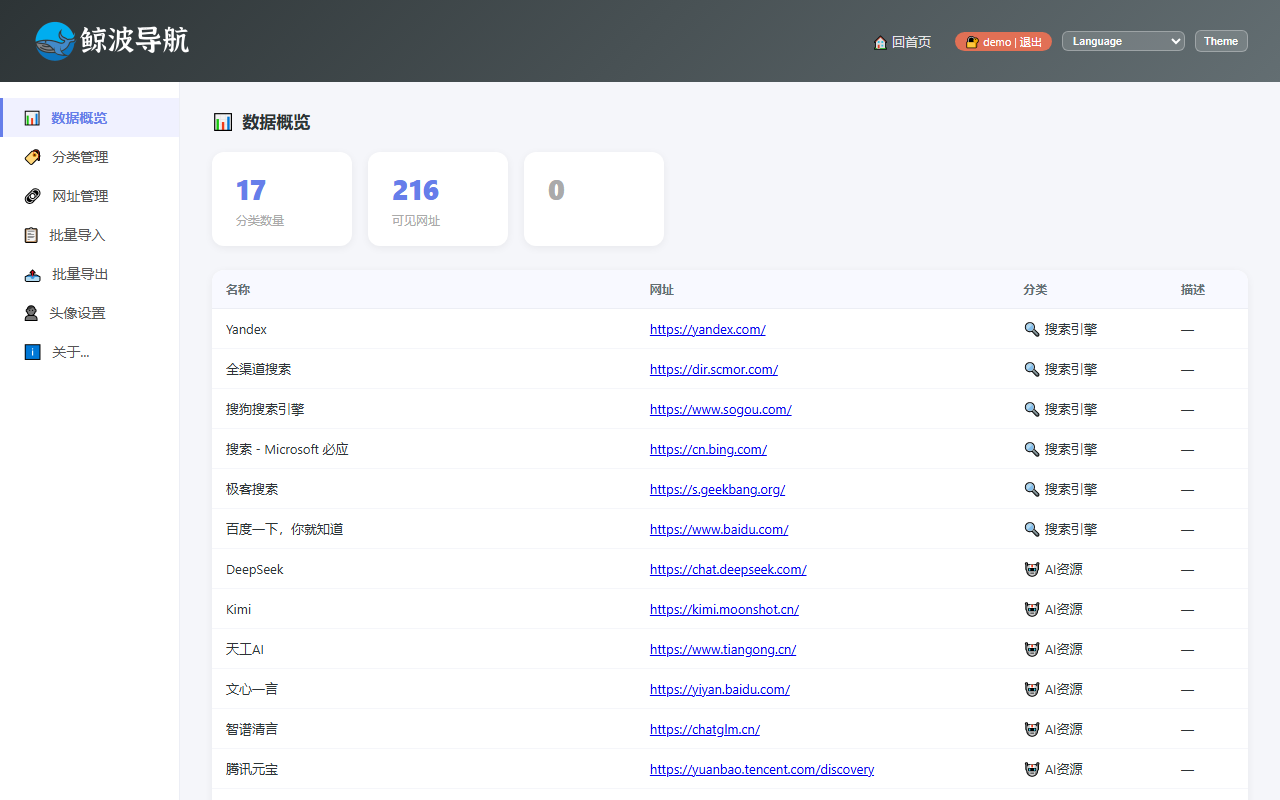Image resolution: width=1280 pixels, height=800 pixels.
Task: Open the Language dropdown
Action: [1123, 41]
